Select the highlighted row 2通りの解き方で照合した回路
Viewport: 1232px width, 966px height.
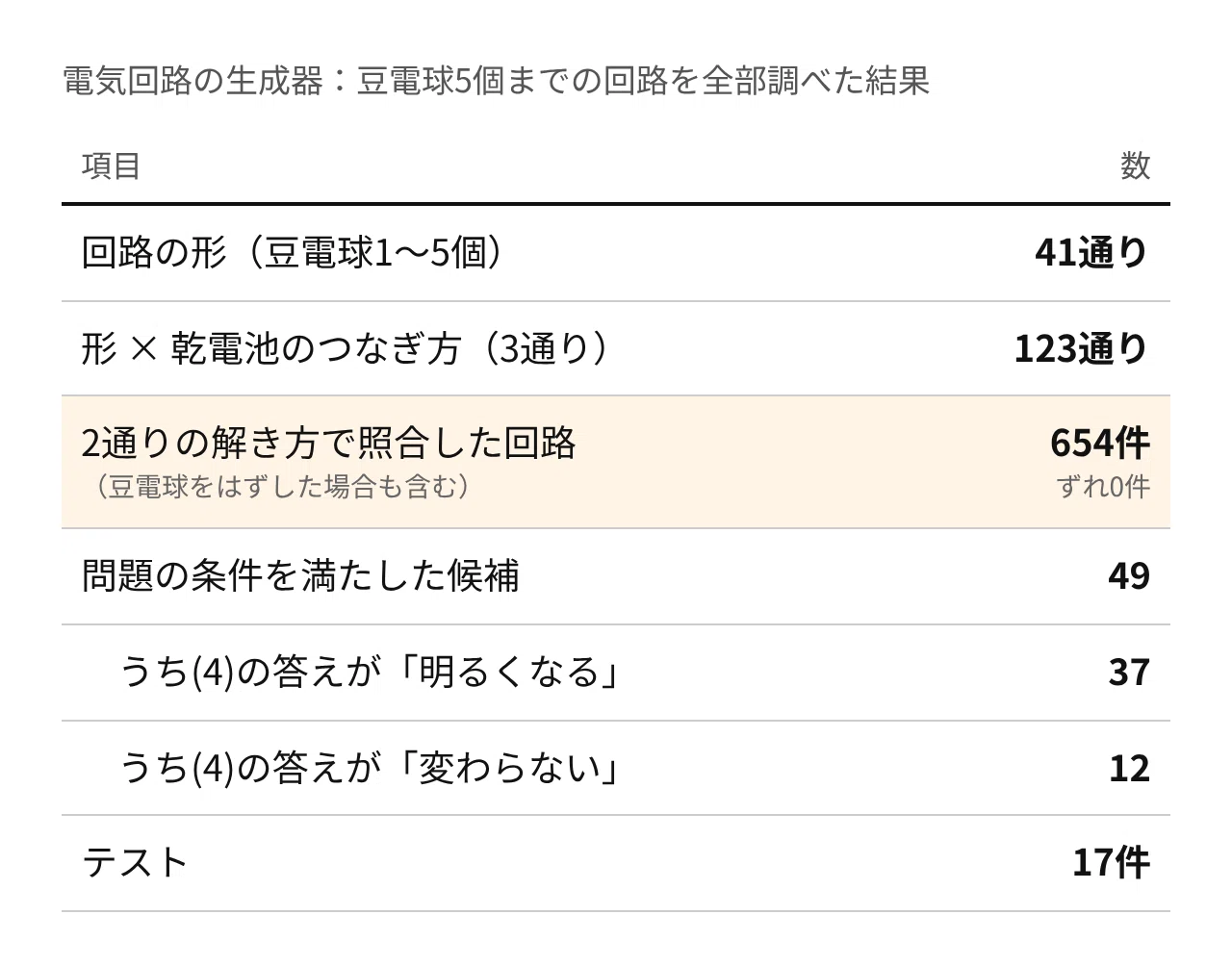[x=616, y=462]
